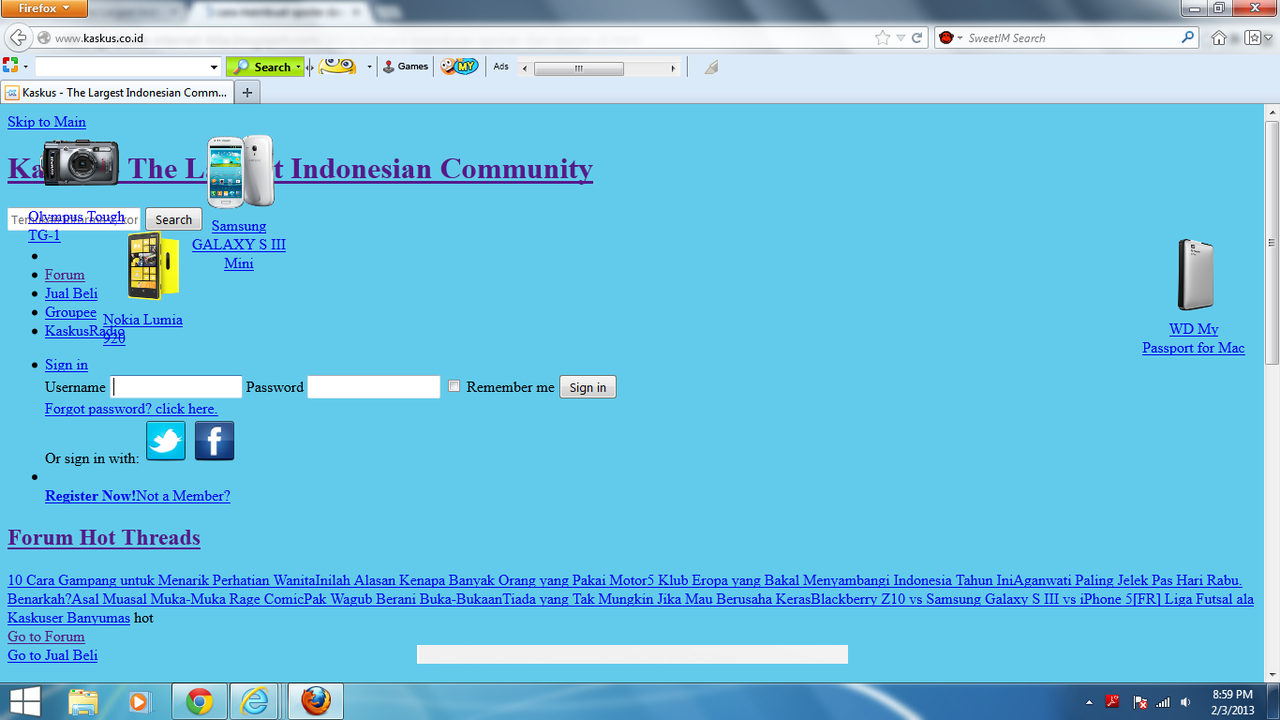Click into the Password field
This screenshot has height=720, width=1280.
point(374,387)
